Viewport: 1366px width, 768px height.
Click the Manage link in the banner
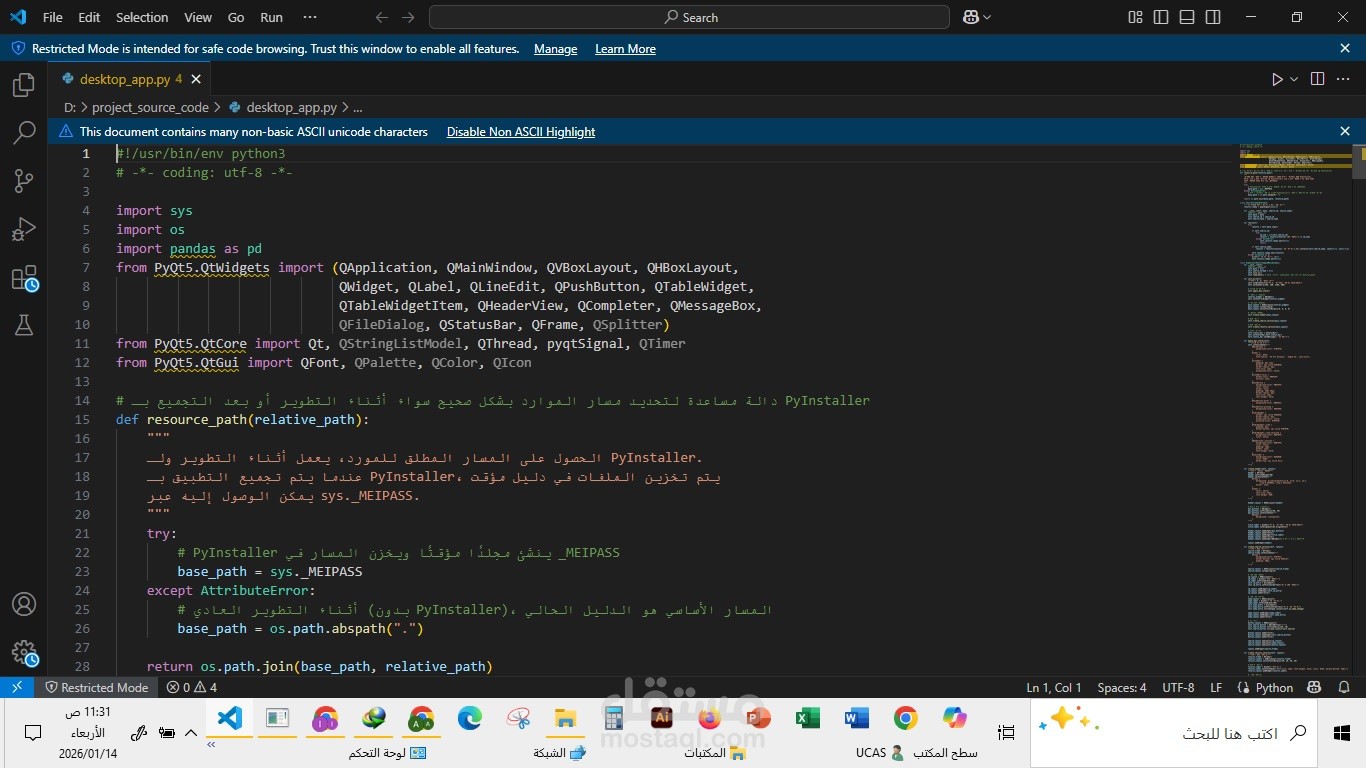click(x=555, y=49)
